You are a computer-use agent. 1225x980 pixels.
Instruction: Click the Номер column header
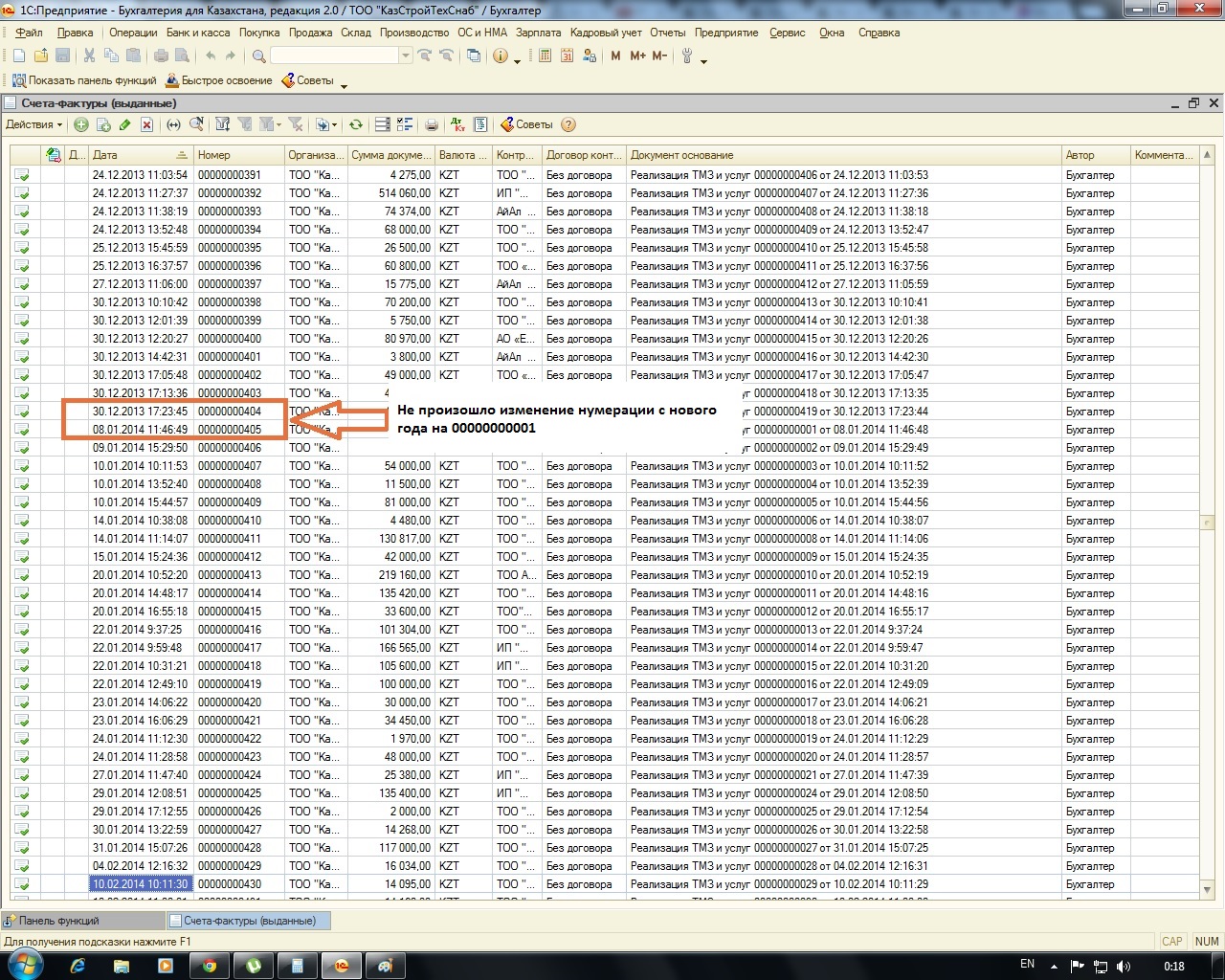pos(239,155)
